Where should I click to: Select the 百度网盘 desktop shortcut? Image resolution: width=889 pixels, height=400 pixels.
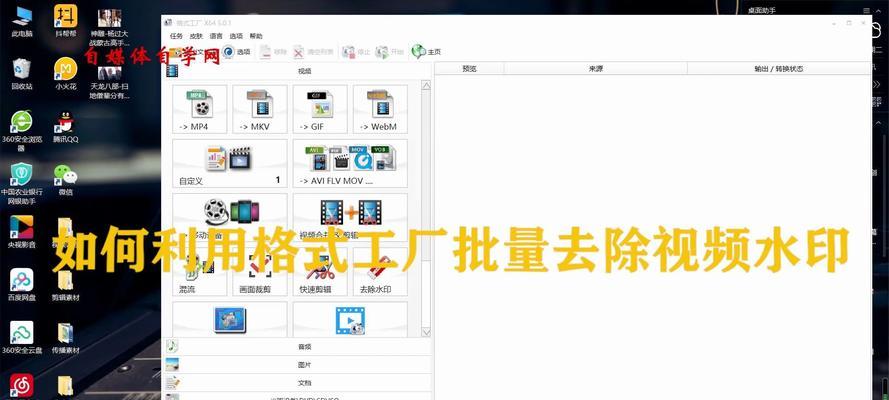tap(22, 285)
